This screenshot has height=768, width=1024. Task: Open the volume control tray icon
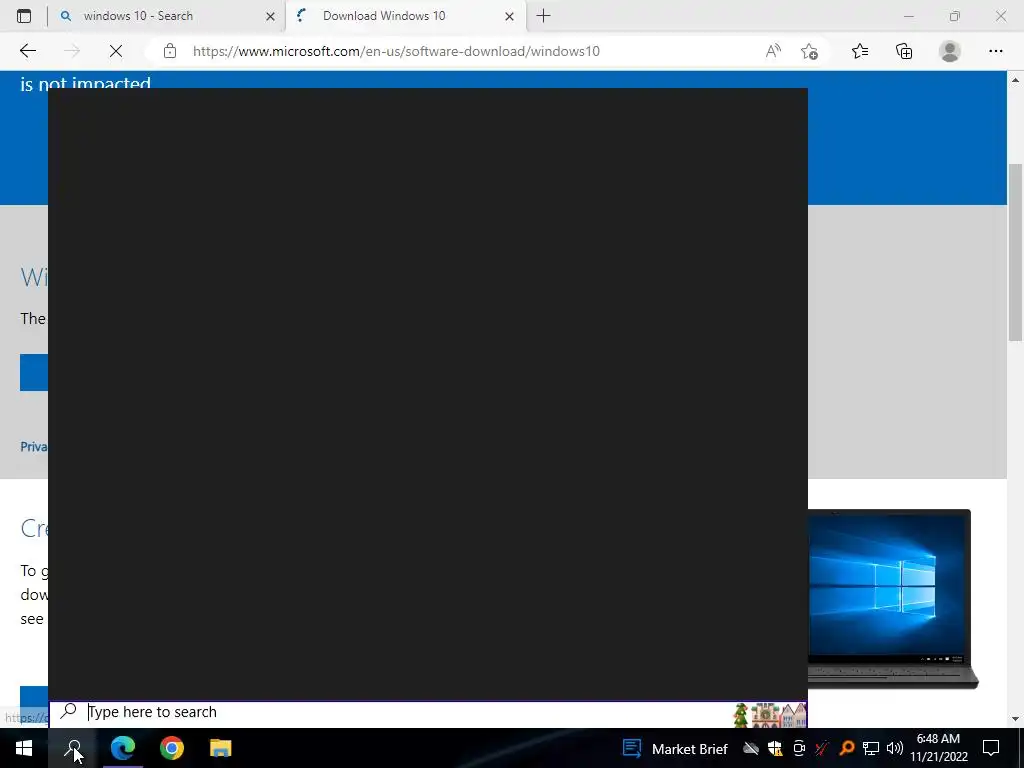(895, 748)
